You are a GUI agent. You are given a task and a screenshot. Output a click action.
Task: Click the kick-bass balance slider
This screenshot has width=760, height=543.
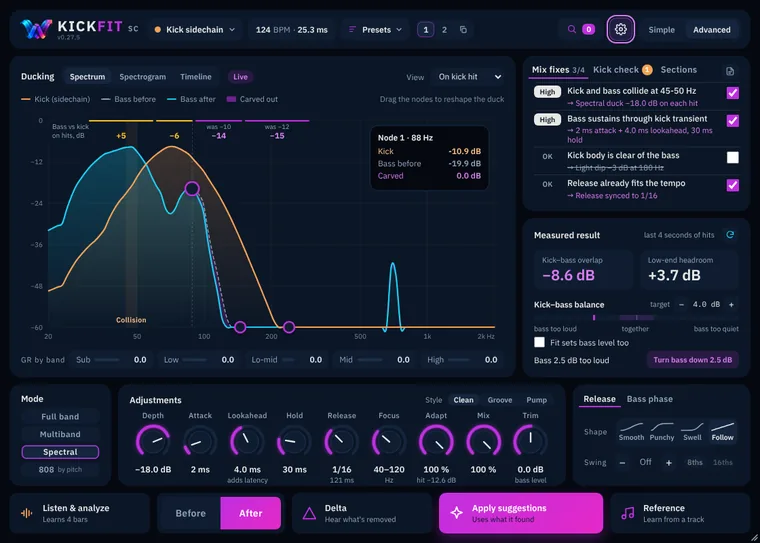point(636,318)
